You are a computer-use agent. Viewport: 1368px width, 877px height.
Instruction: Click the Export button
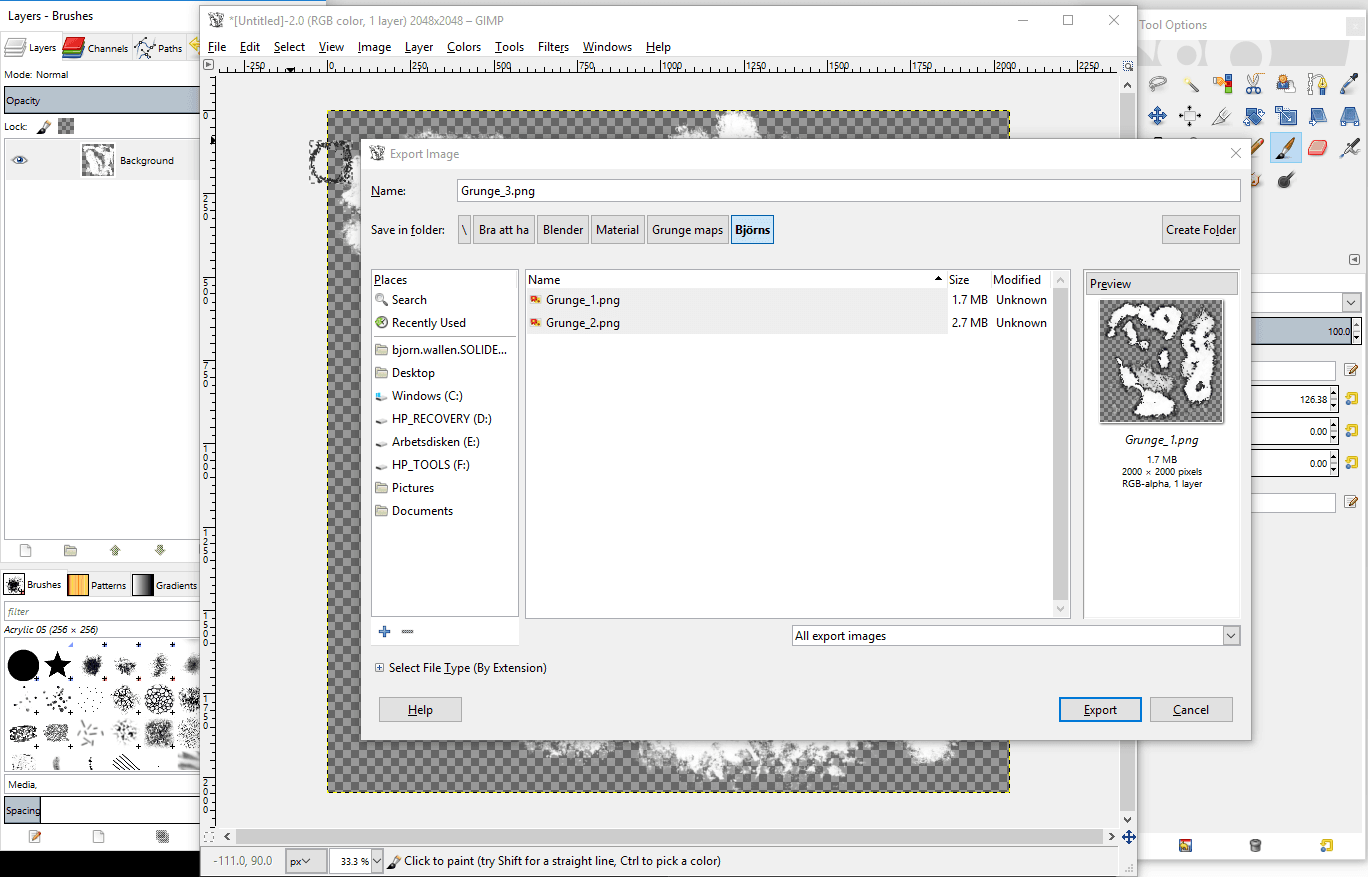tap(1099, 709)
